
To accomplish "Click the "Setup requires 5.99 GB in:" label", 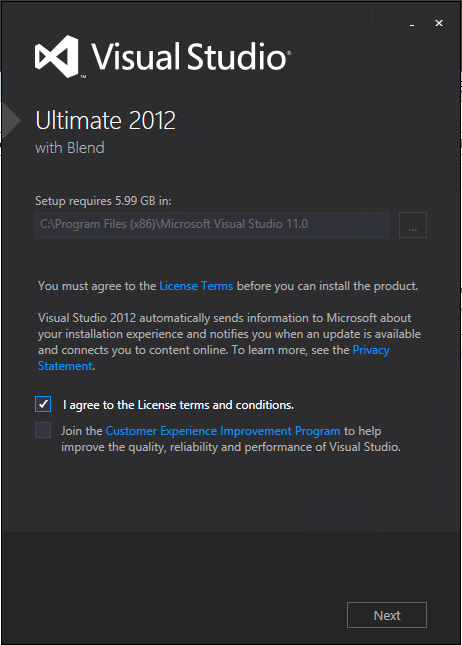I will [x=103, y=201].
